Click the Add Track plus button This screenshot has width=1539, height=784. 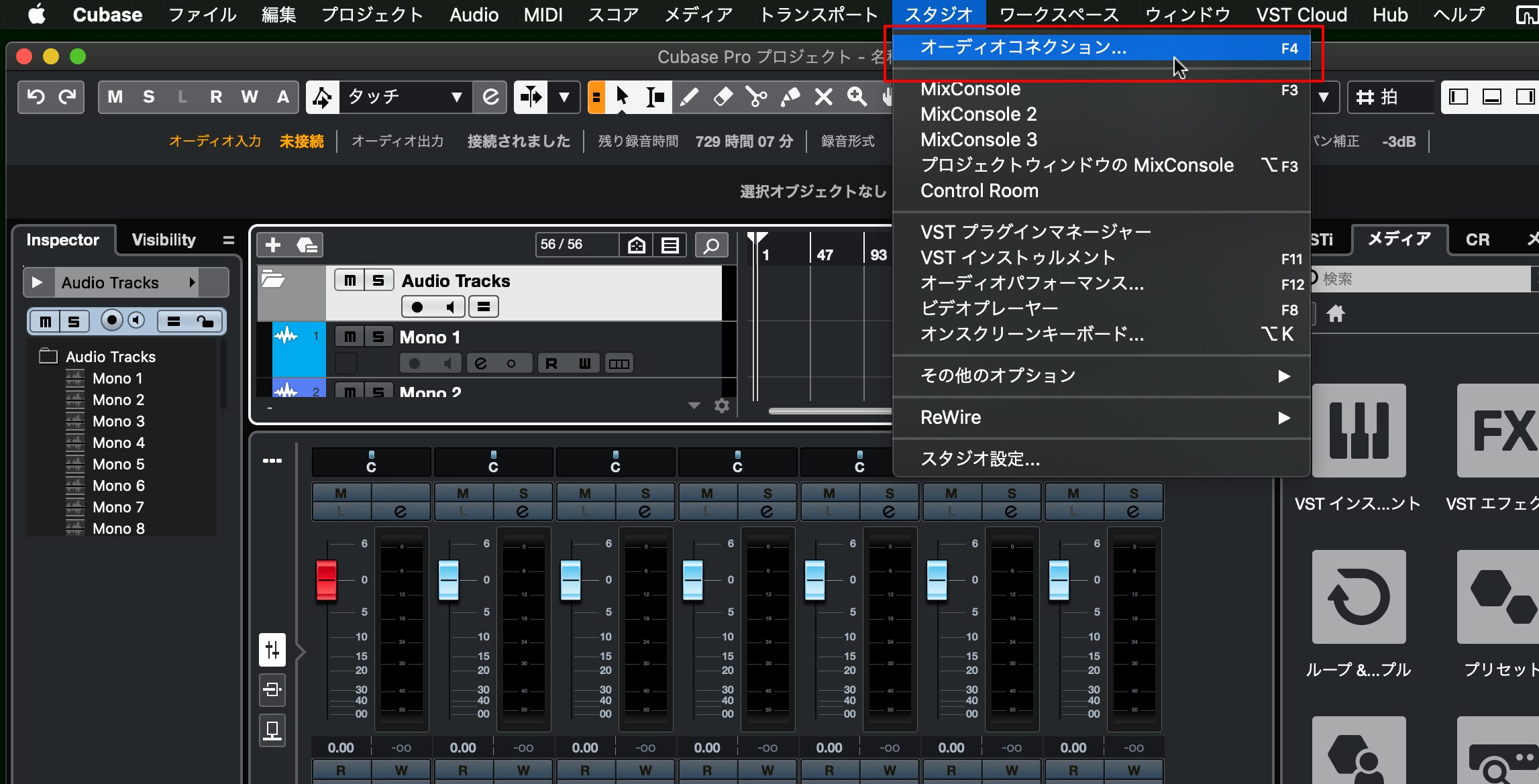(x=273, y=245)
